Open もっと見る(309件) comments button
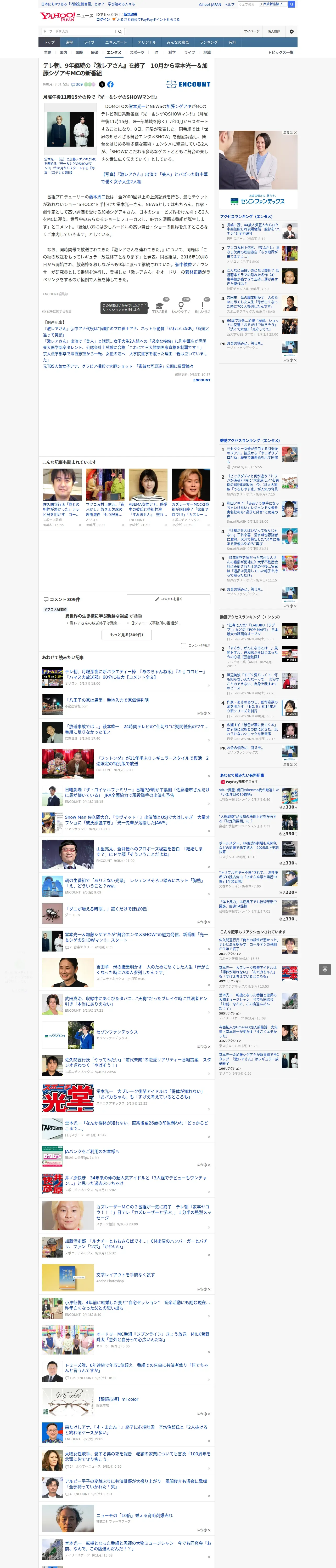The image size is (336, 1568). [127, 634]
